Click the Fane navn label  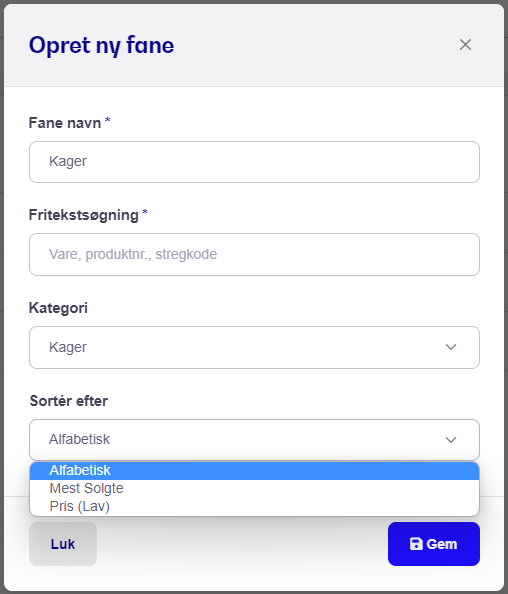[65, 123]
